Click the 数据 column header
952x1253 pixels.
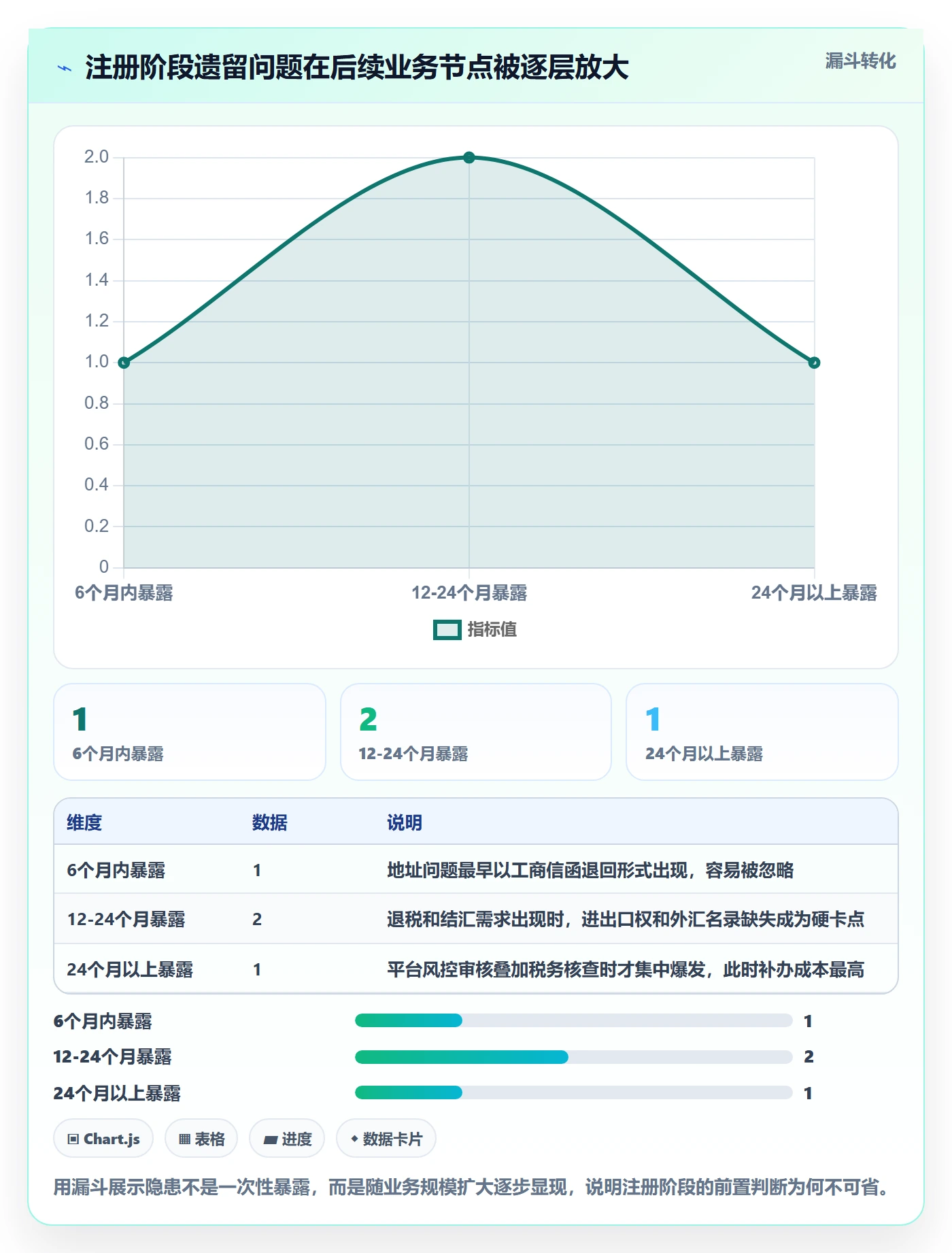click(270, 822)
